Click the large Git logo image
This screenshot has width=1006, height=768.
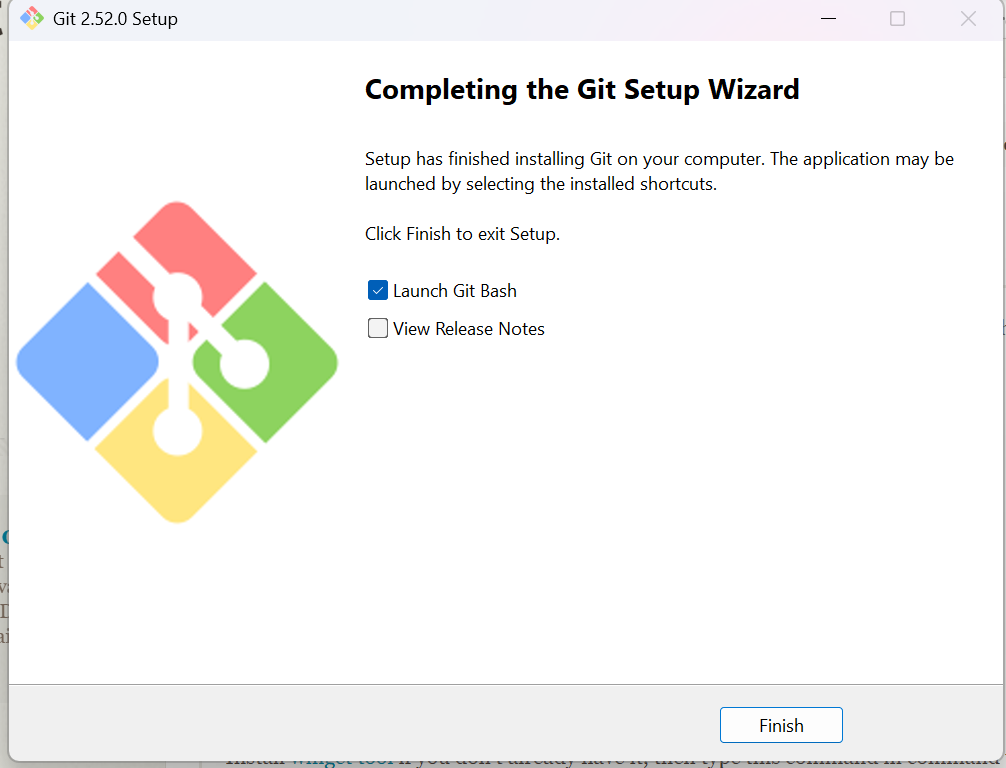coord(177,363)
